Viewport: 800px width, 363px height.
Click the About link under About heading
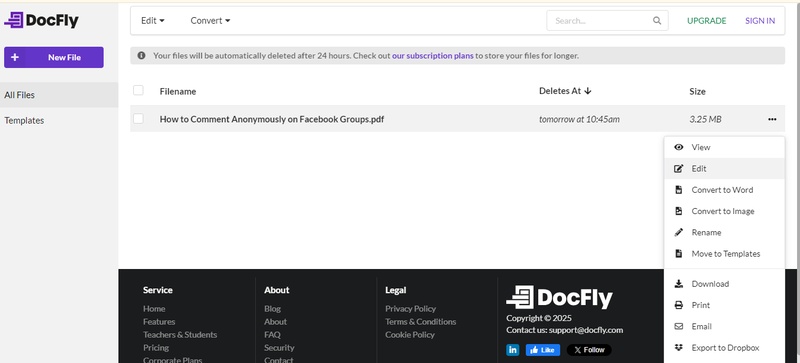pyautogui.click(x=276, y=322)
